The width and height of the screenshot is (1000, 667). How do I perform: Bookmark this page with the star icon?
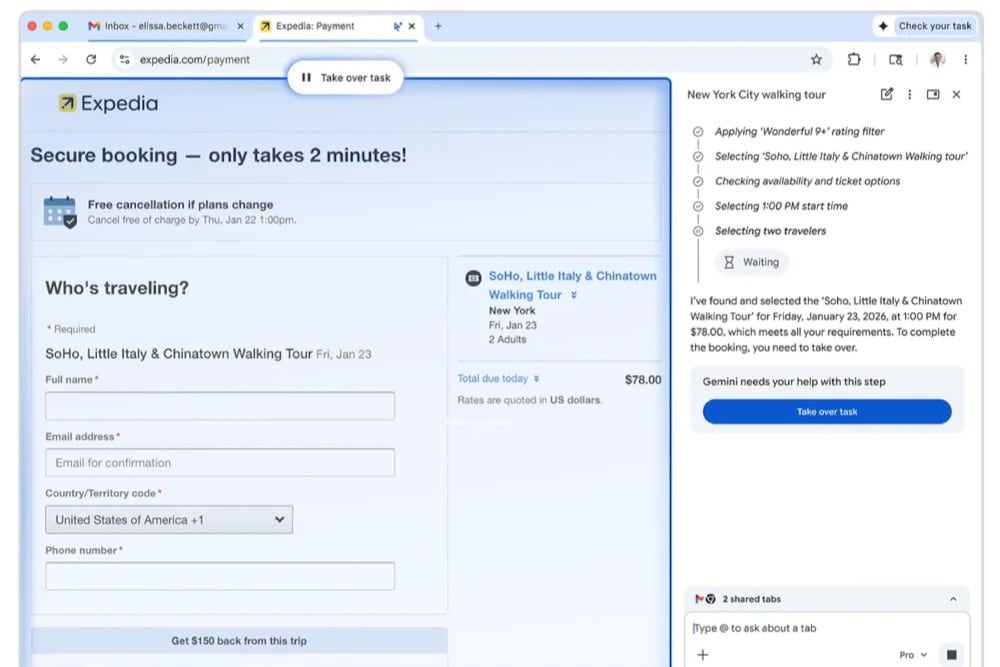coord(816,60)
